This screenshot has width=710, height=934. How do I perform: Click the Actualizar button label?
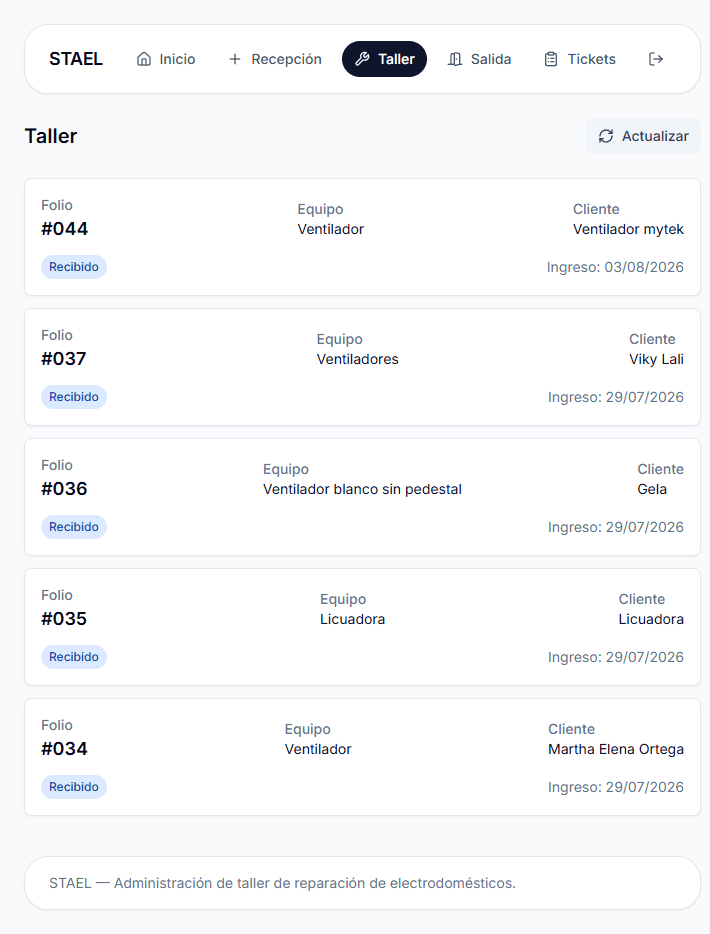[655, 136]
